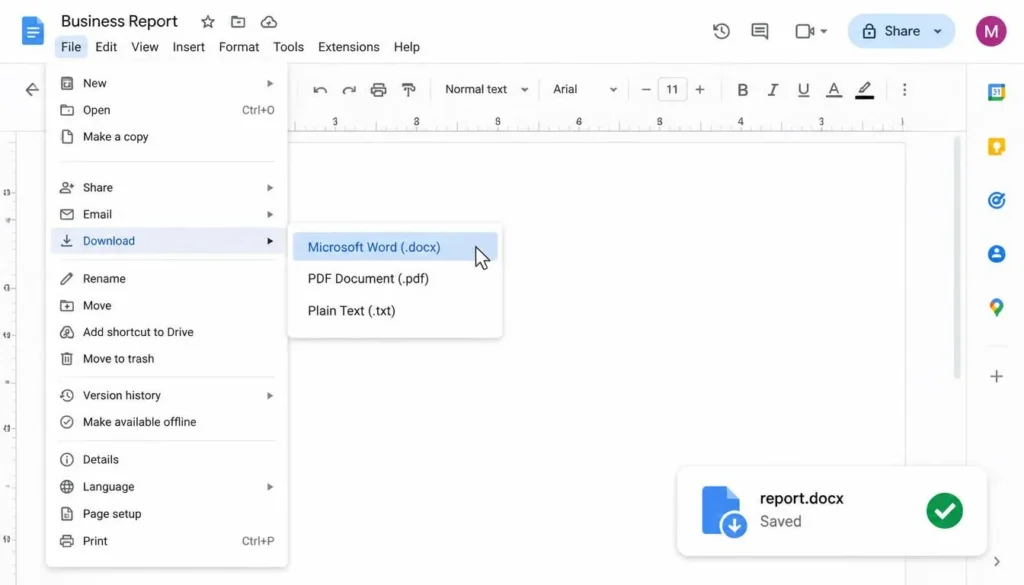Click the Business Report title
The image size is (1024, 585).
tap(119, 22)
